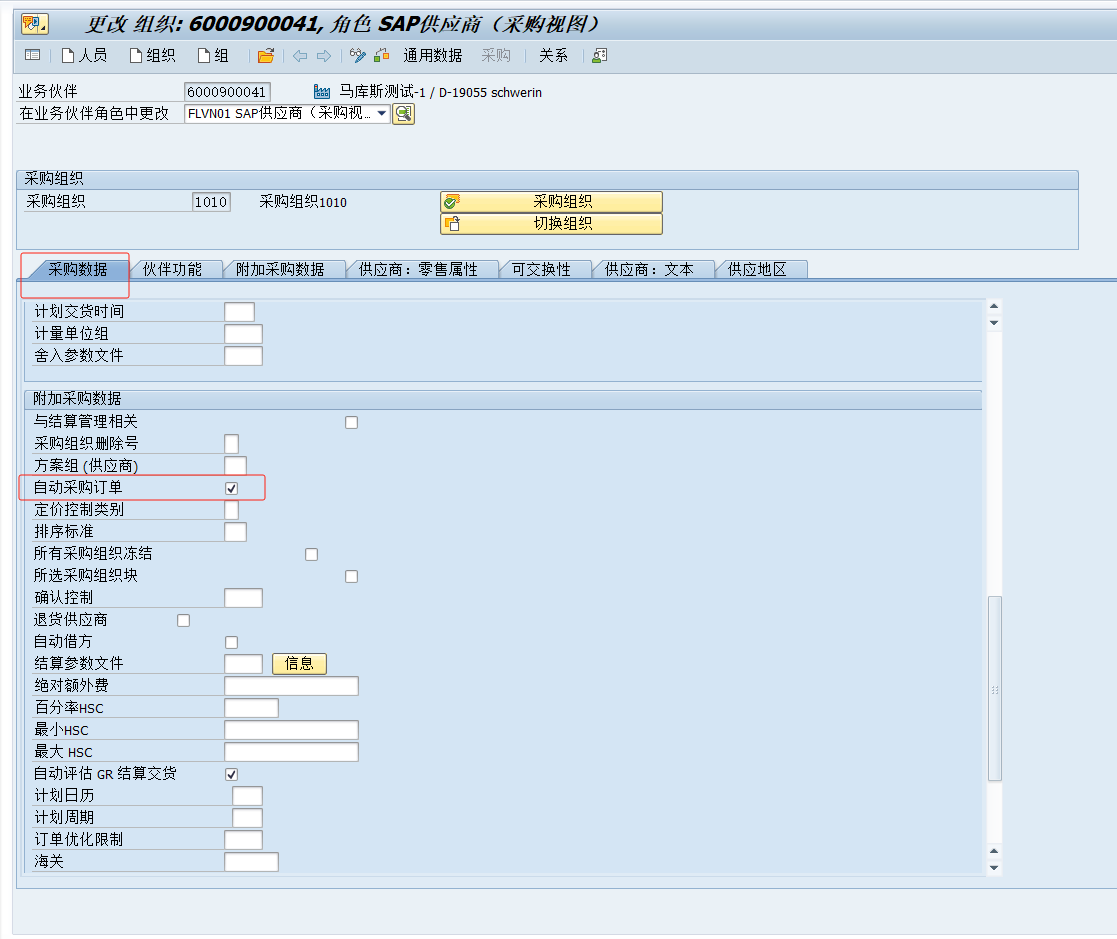Open 关系 relationships view
The height and width of the screenshot is (939, 1117).
[554, 55]
